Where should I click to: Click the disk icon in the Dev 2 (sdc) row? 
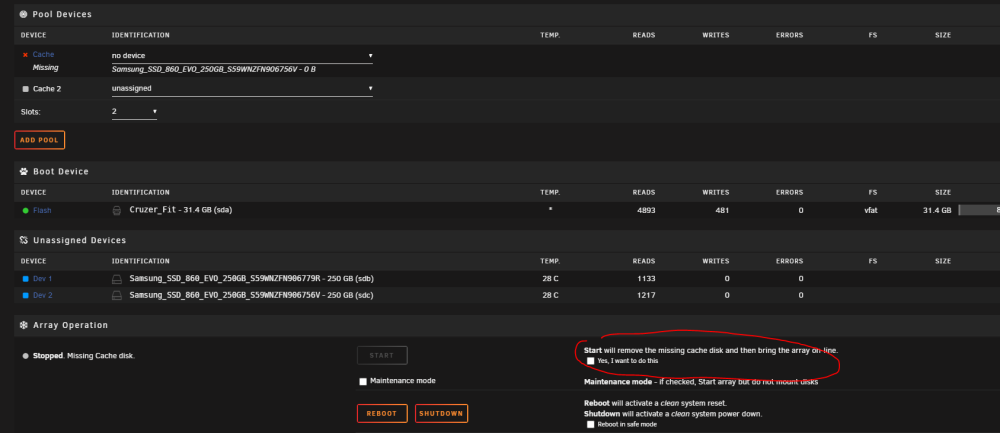[x=117, y=295]
